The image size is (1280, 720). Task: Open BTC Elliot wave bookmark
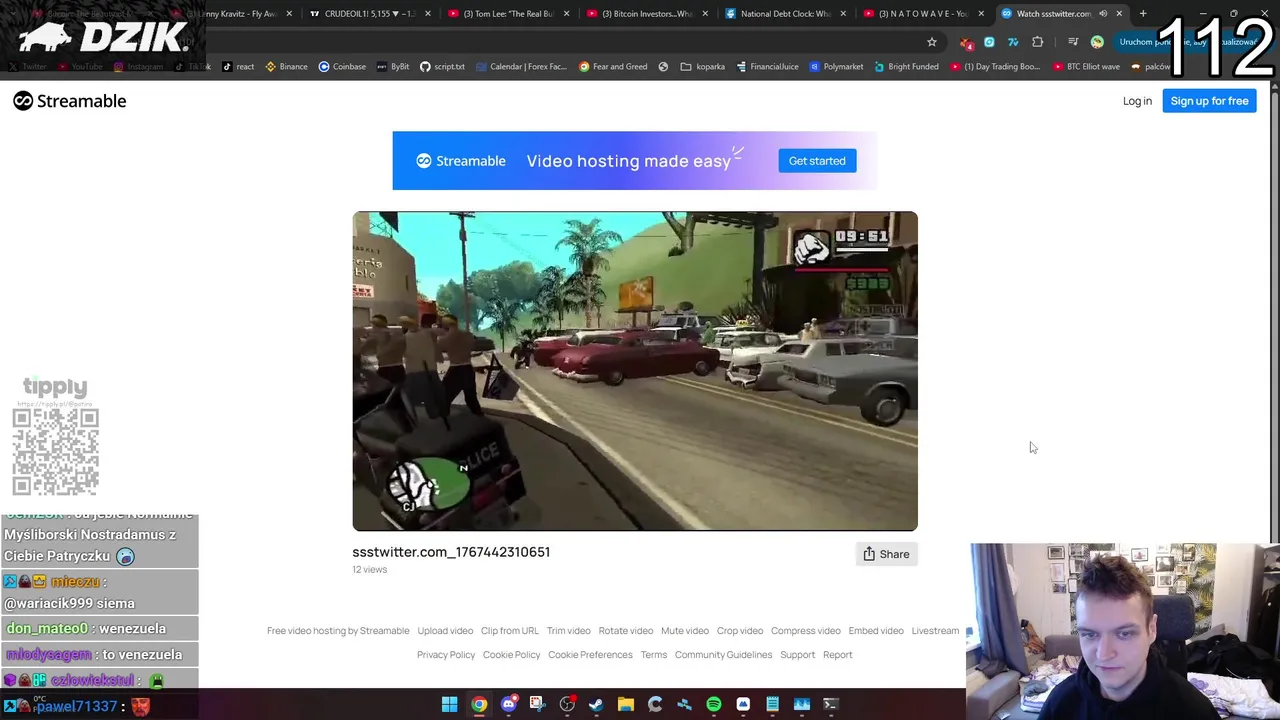(1086, 66)
